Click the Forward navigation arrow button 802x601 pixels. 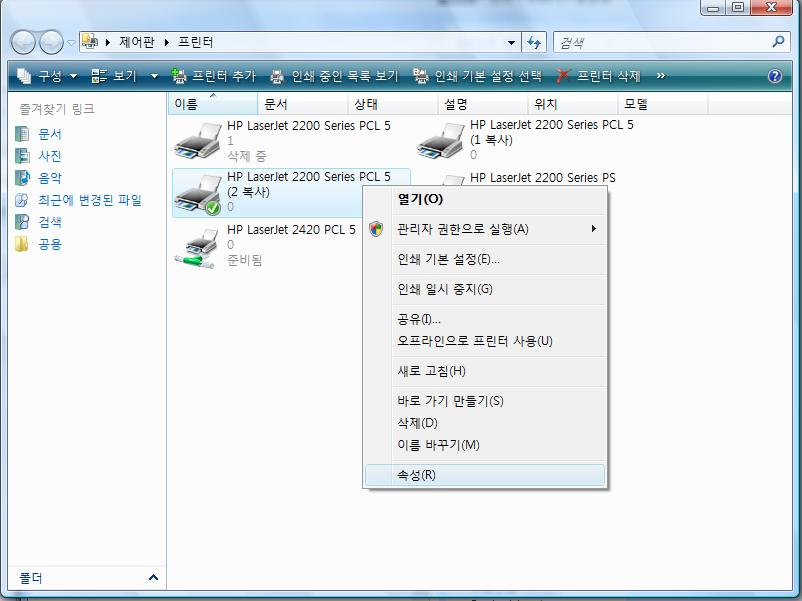51,42
